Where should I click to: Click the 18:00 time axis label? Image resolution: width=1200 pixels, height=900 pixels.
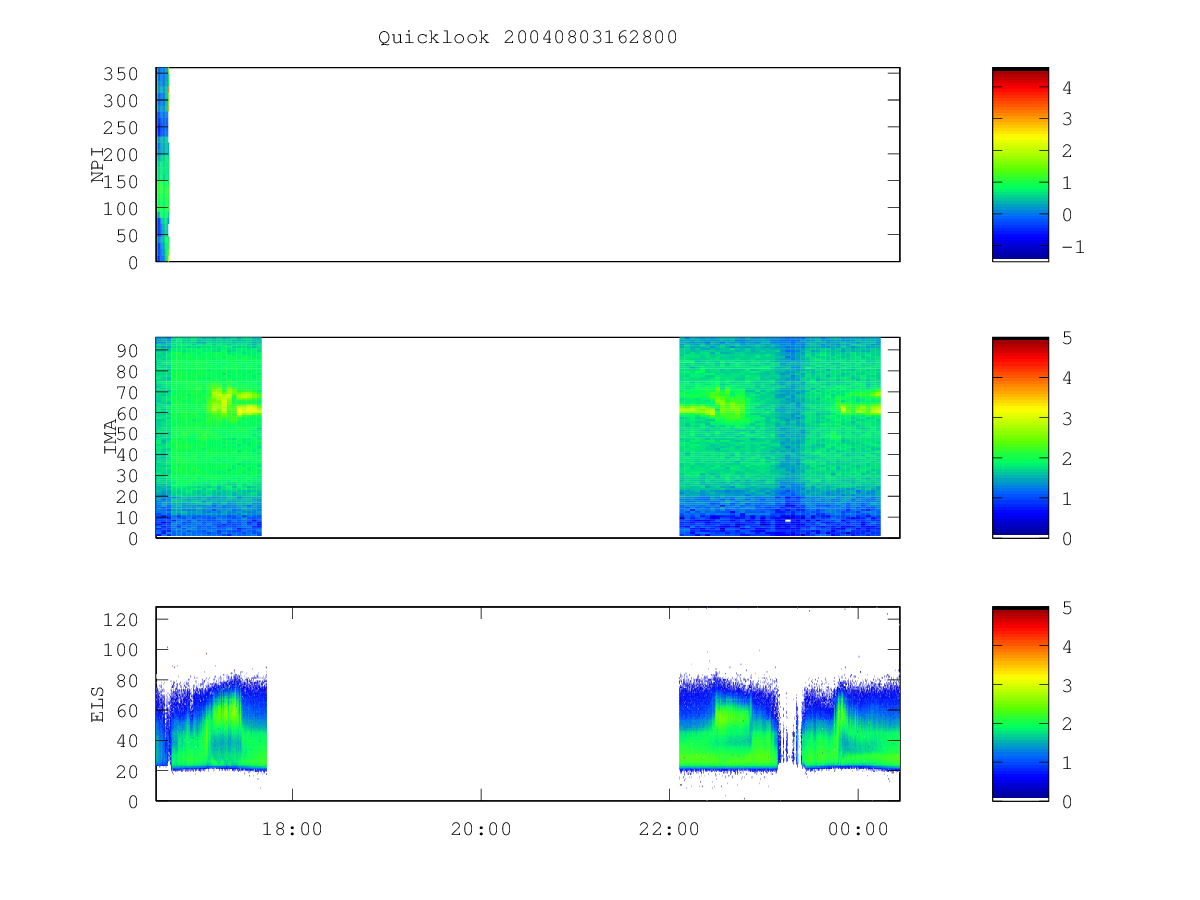click(x=292, y=829)
